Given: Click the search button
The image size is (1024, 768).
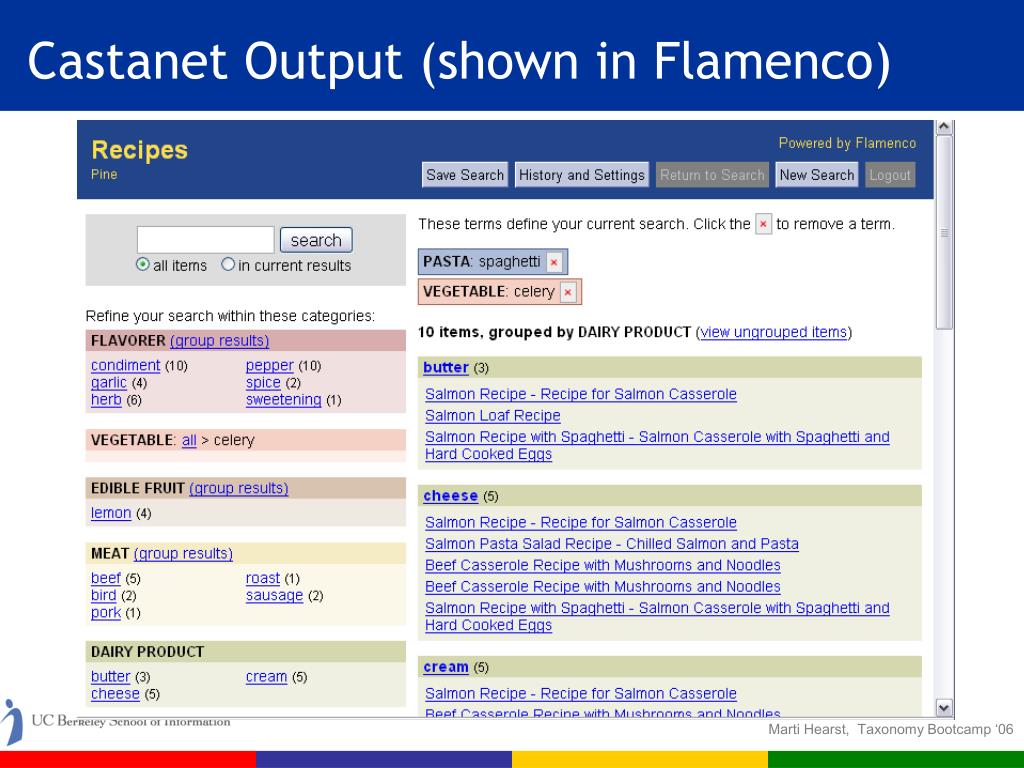Looking at the screenshot, I should point(316,240).
